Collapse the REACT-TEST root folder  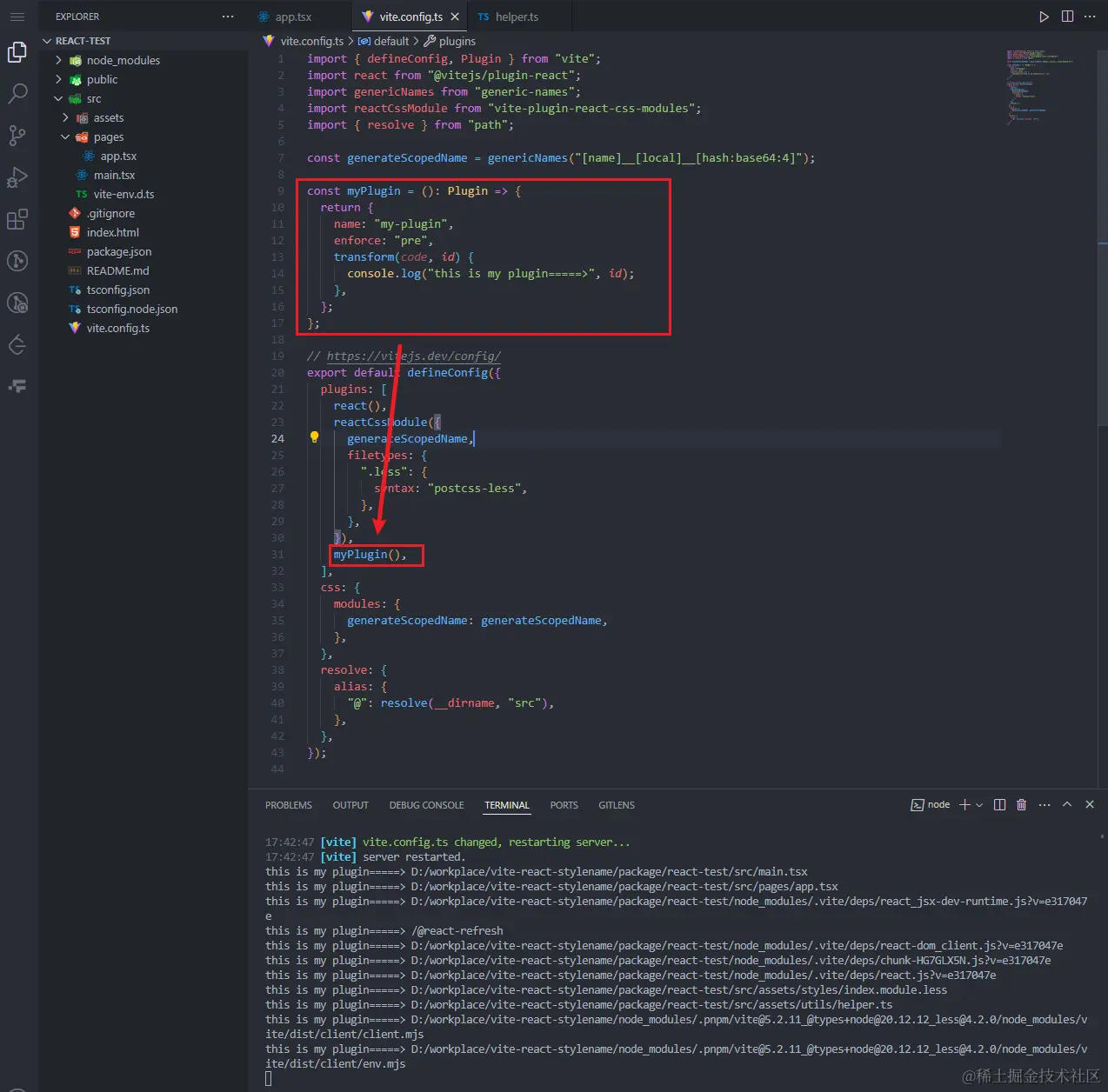tap(47, 41)
